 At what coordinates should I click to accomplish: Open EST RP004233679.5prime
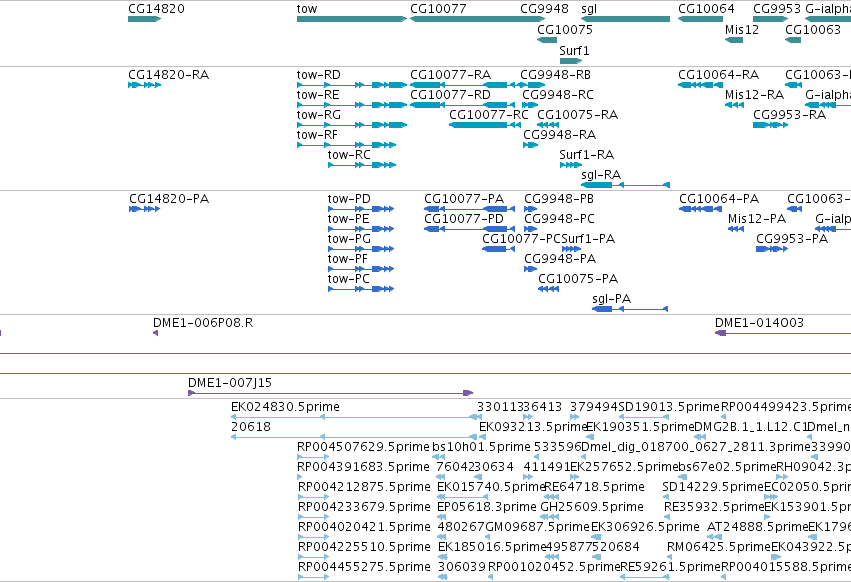point(313,517)
